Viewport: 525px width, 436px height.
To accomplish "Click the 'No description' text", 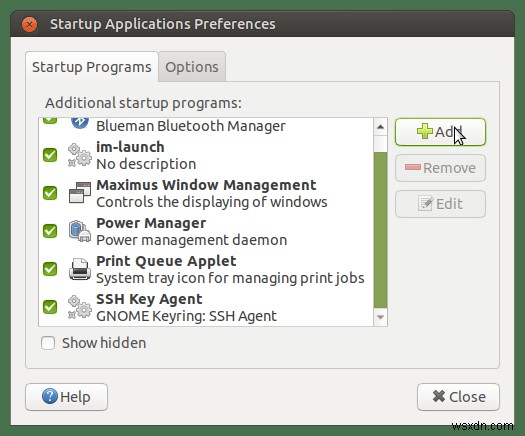I will coord(146,164).
